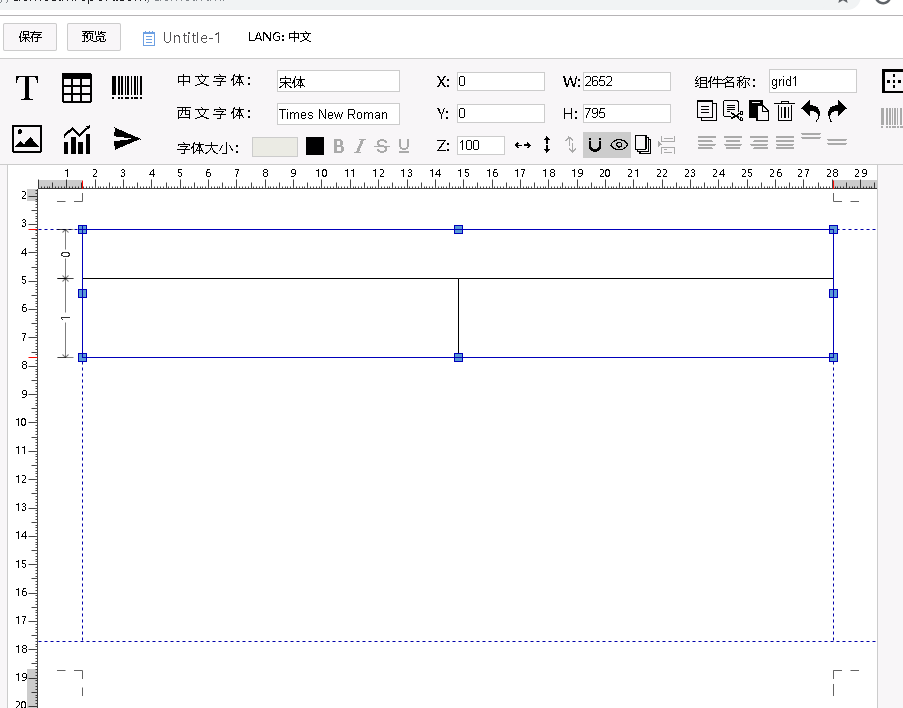This screenshot has width=903, height=708.
Task: Open the Untitle-1 document tab
Action: coord(181,38)
